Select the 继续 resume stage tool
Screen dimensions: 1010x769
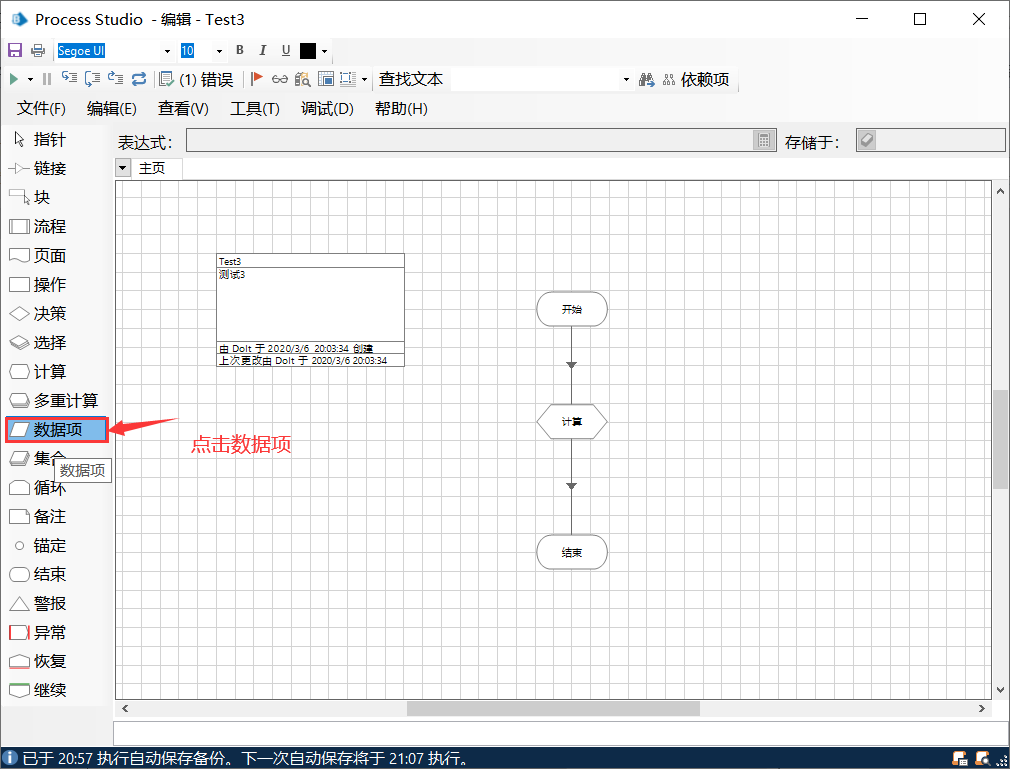point(37,690)
